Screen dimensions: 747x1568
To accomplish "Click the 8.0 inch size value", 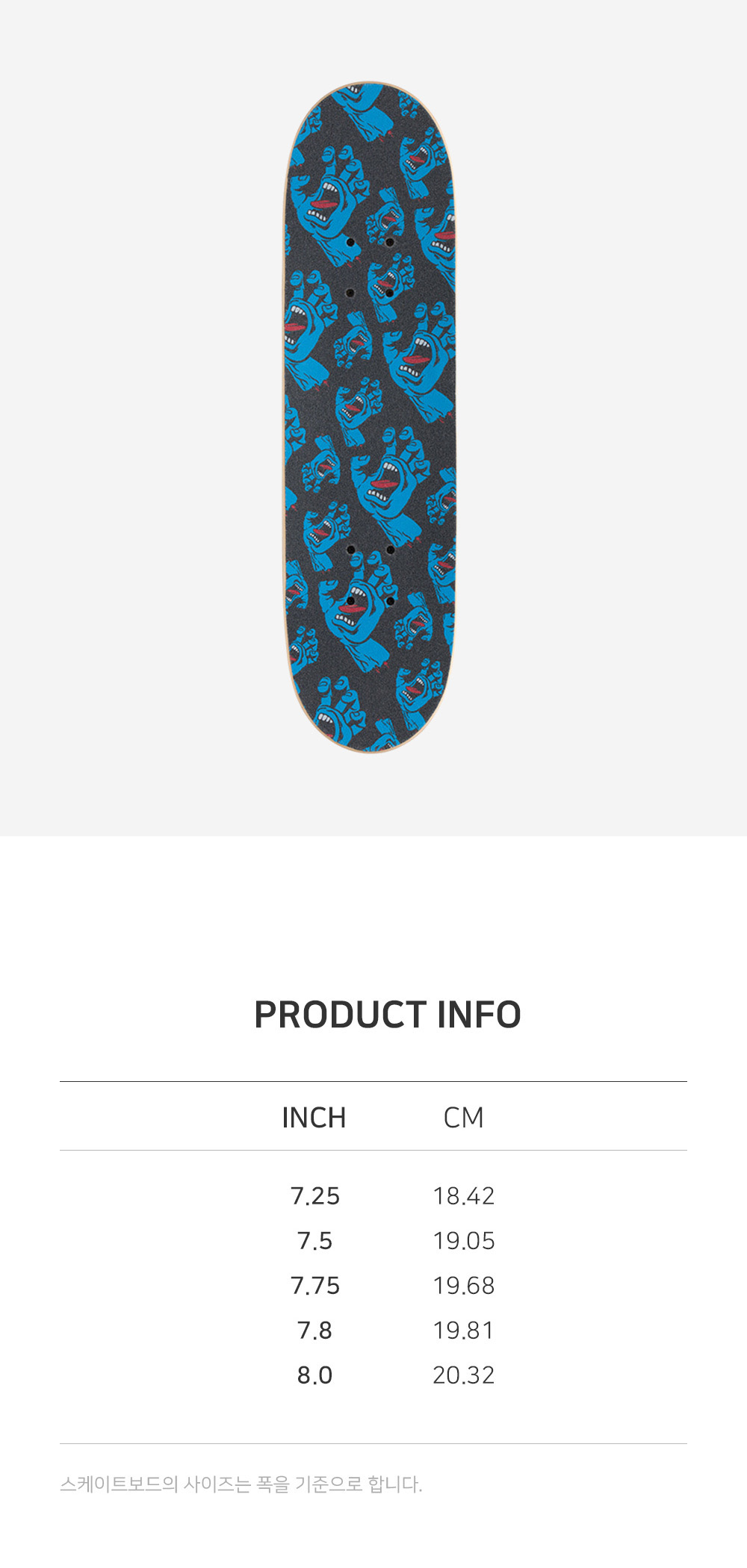I will pos(314,1375).
